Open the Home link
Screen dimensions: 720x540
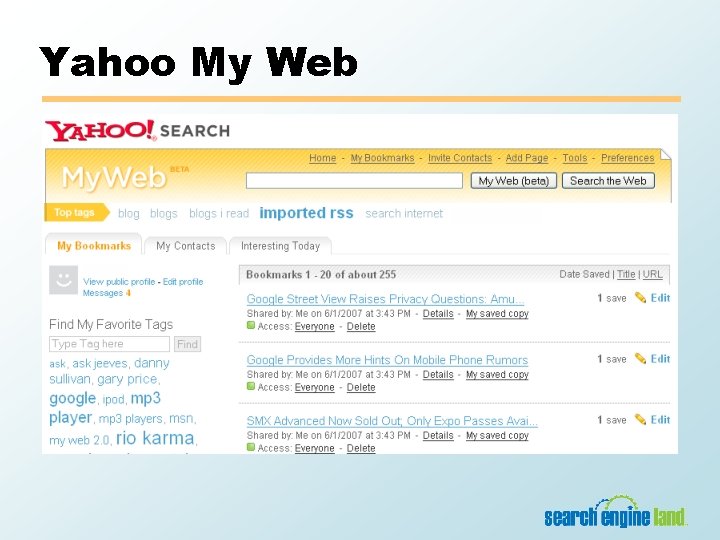[322, 158]
